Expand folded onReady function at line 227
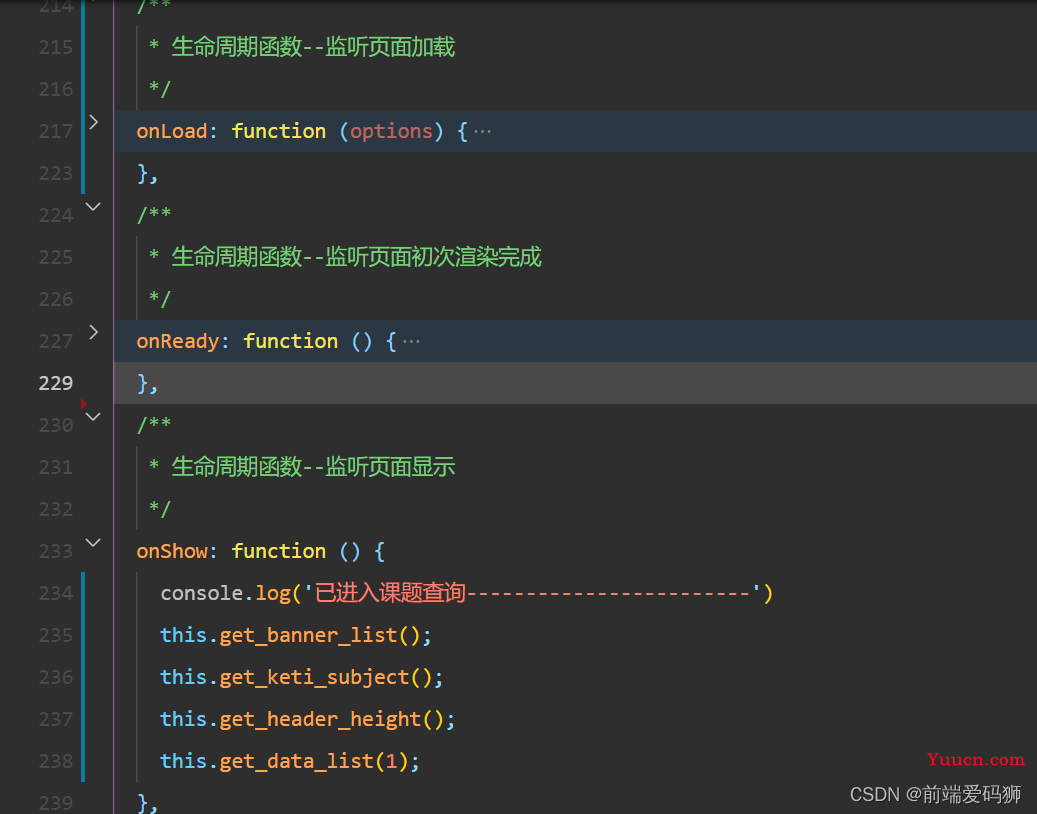This screenshot has height=814, width=1037. [94, 331]
